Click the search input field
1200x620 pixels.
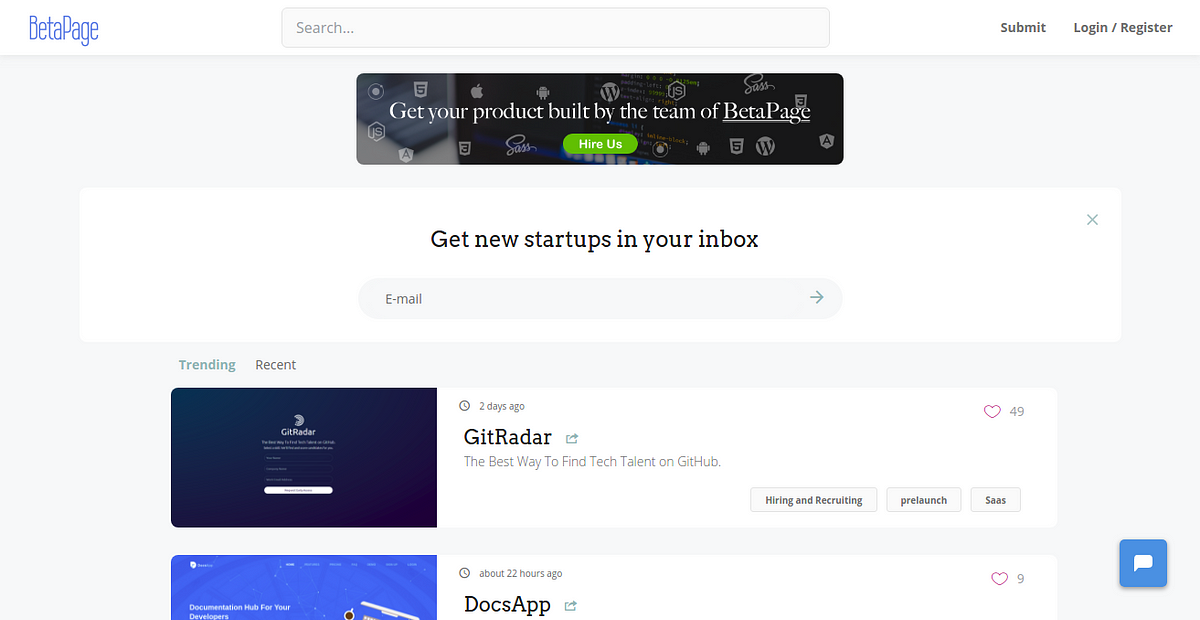pyautogui.click(x=555, y=27)
